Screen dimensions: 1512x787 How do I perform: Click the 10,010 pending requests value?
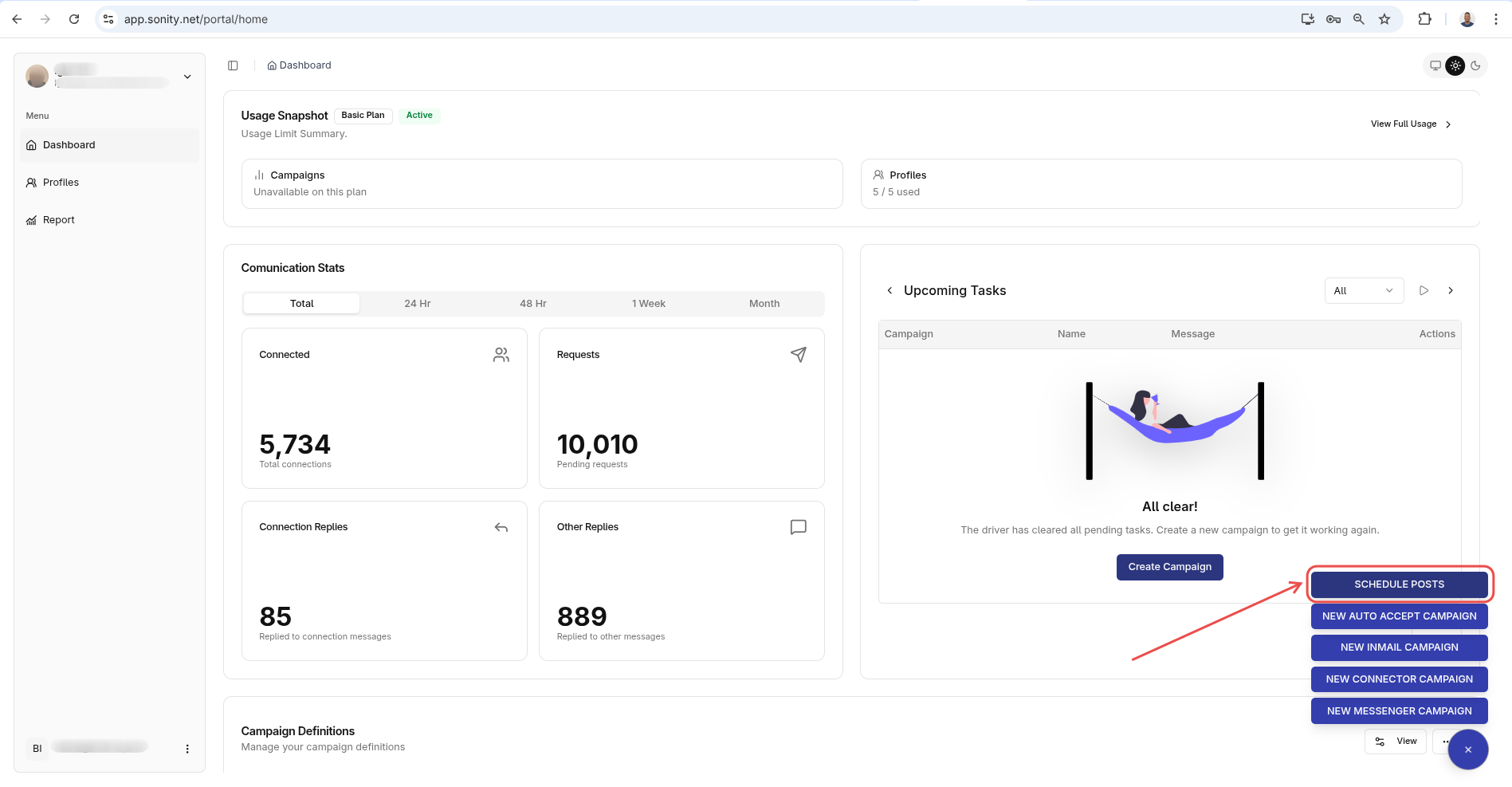597,444
